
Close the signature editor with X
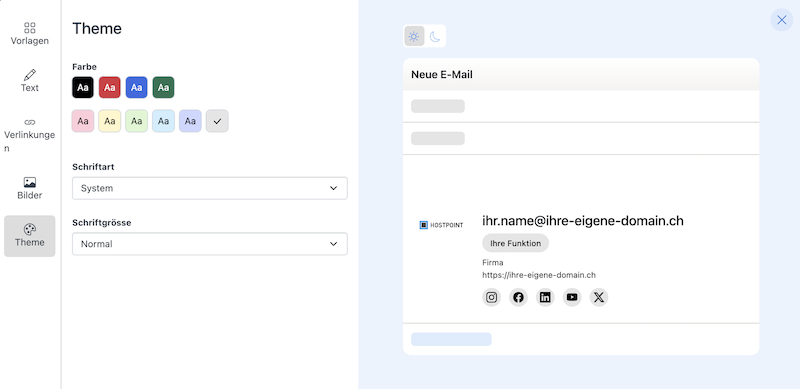[x=782, y=20]
